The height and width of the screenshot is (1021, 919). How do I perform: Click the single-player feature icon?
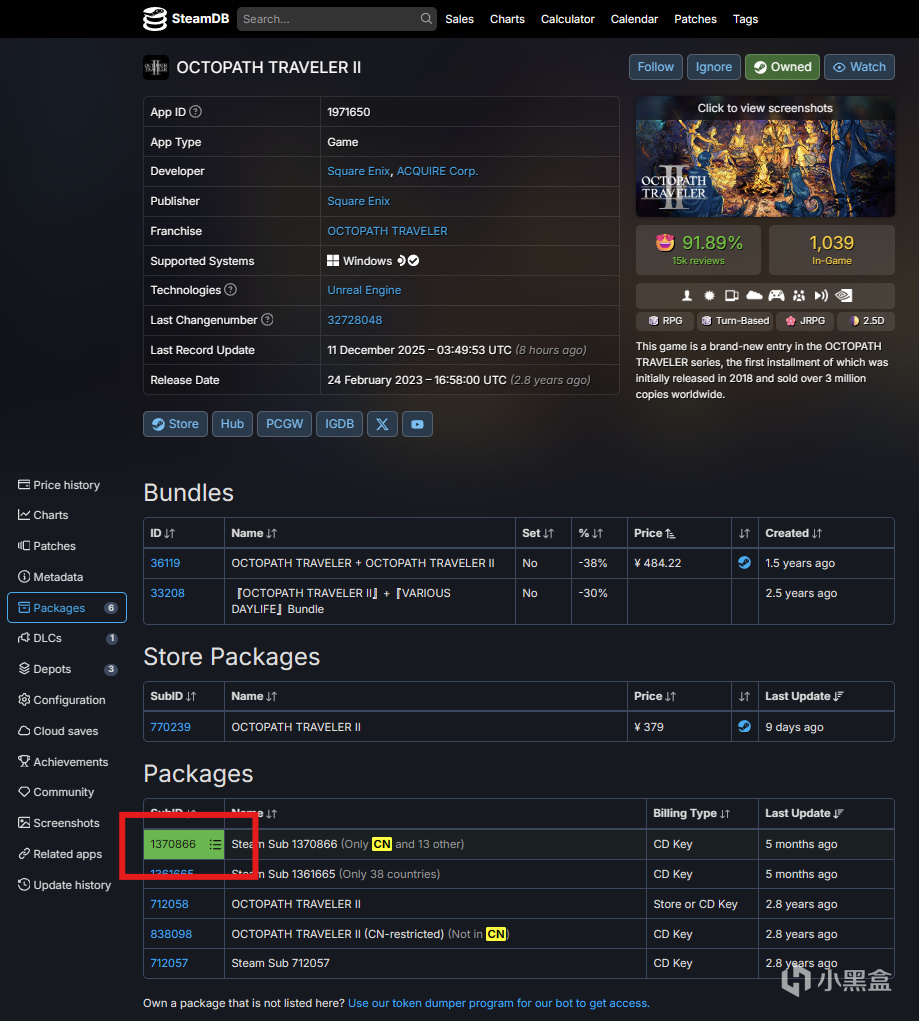pos(686,296)
